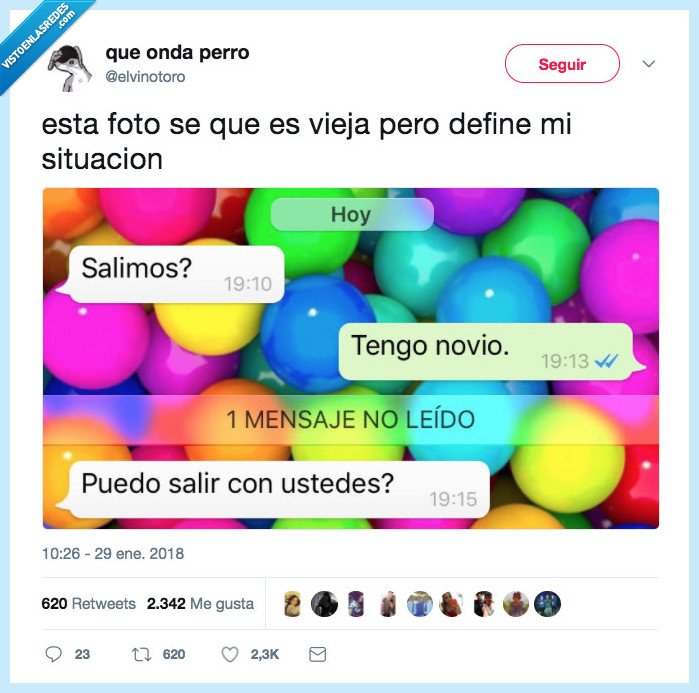Click the last liker avatar in row

[547, 603]
